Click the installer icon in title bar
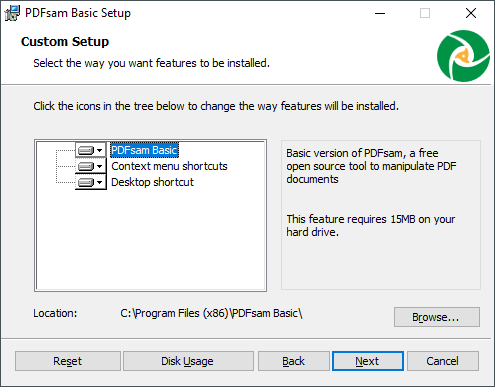495x387 pixels. 12,13
